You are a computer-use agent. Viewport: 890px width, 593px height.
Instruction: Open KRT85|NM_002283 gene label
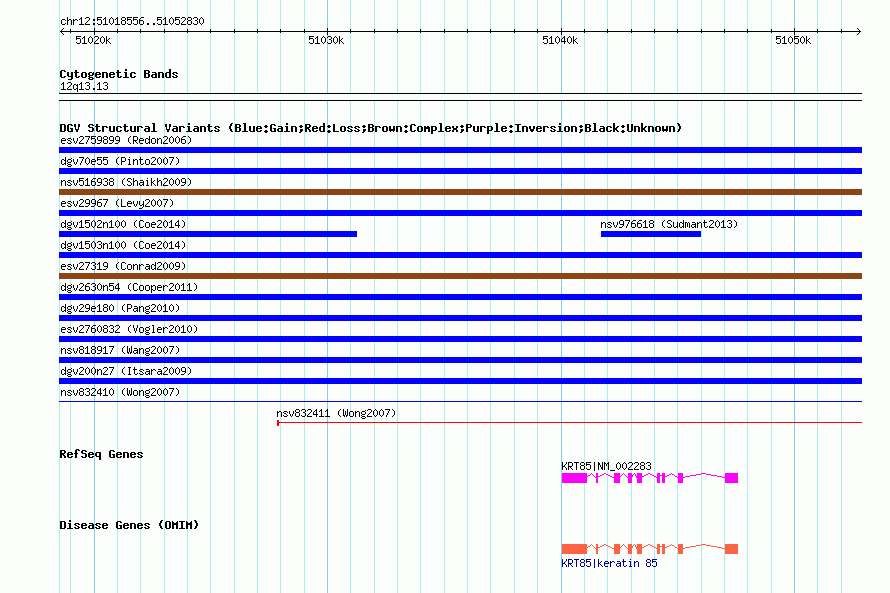pos(606,466)
